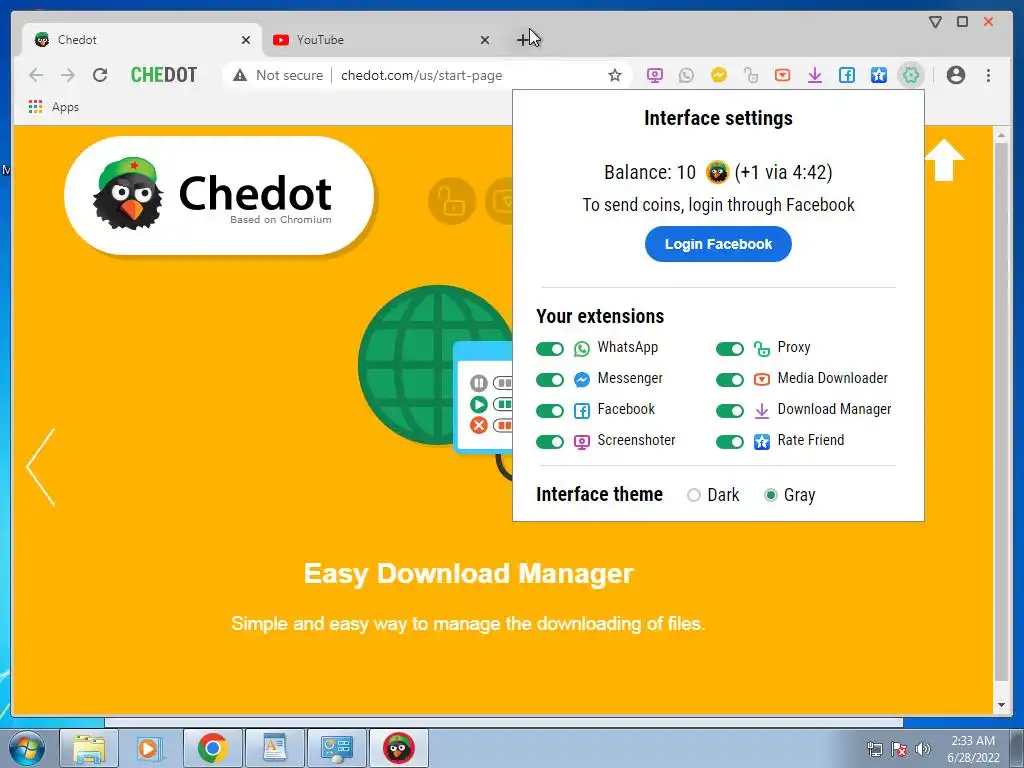Image resolution: width=1024 pixels, height=768 pixels.
Task: Open the clock showing 2:33 AM
Action: (973, 749)
